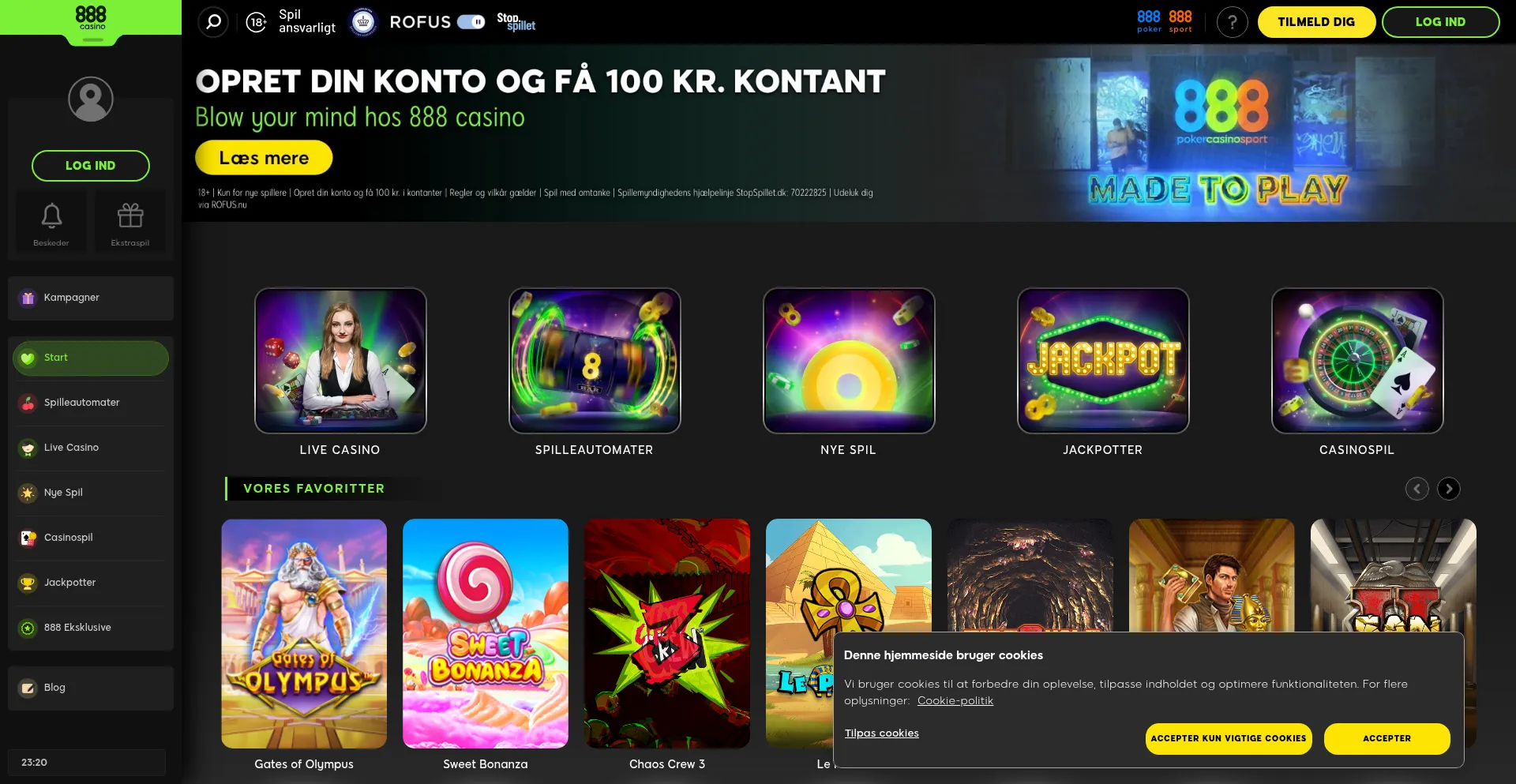Image resolution: width=1516 pixels, height=784 pixels.
Task: Show next favorites with right arrow
Action: point(1448,489)
